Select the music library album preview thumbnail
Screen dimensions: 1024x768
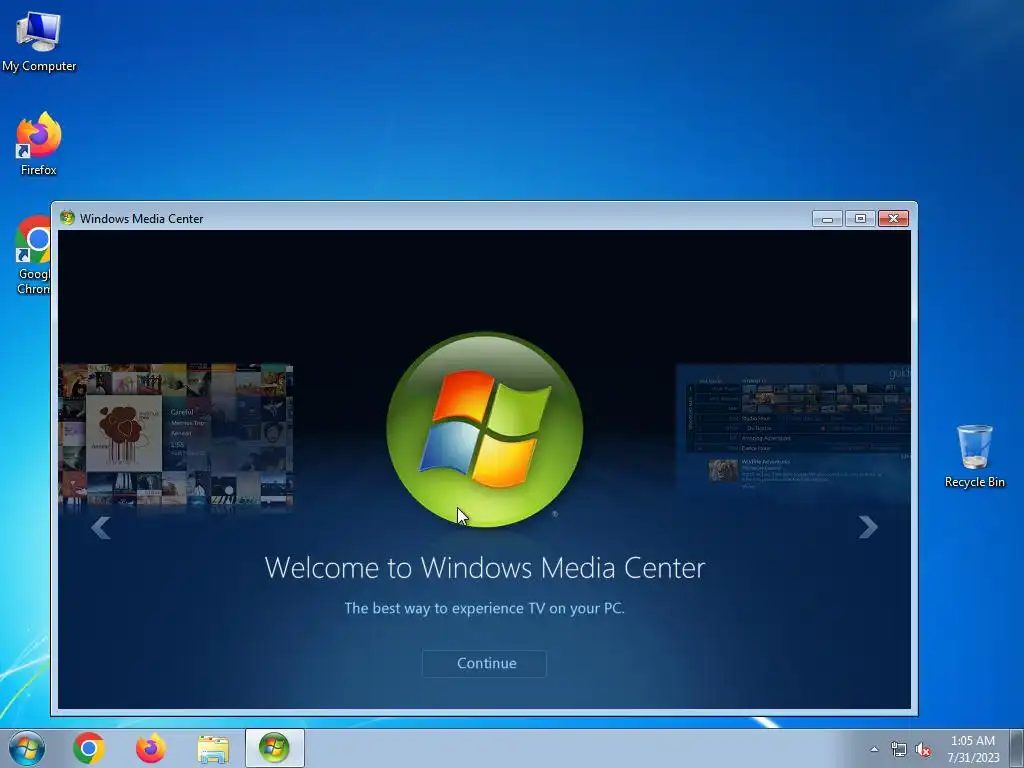click(x=176, y=435)
